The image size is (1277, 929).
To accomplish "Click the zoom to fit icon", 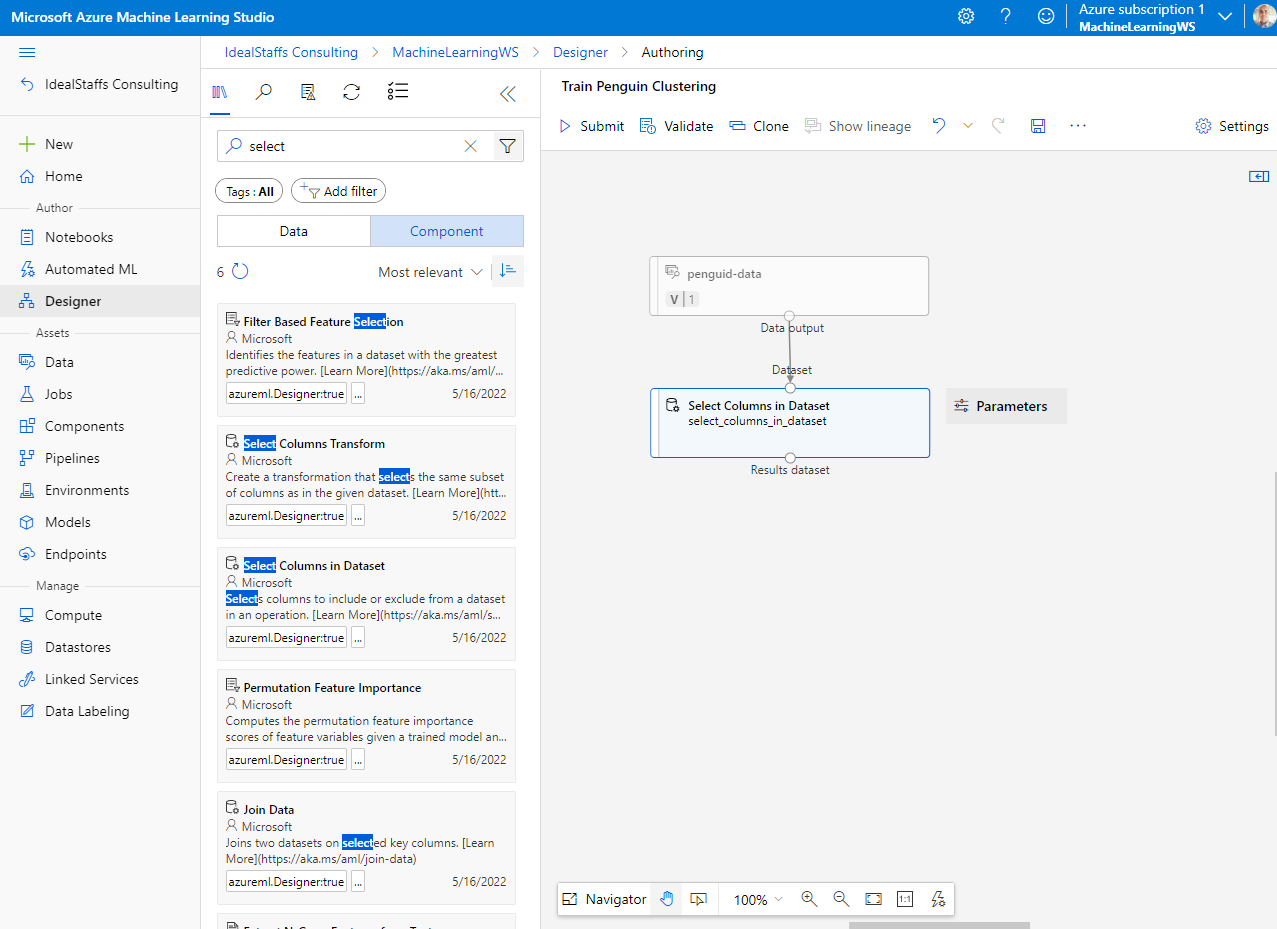I will point(873,899).
